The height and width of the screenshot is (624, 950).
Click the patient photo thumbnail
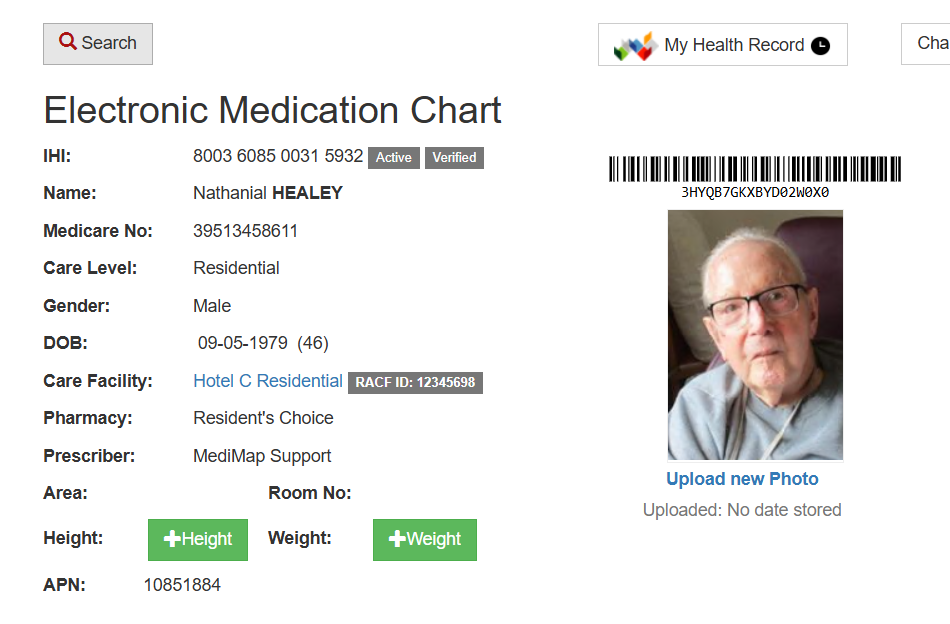755,335
